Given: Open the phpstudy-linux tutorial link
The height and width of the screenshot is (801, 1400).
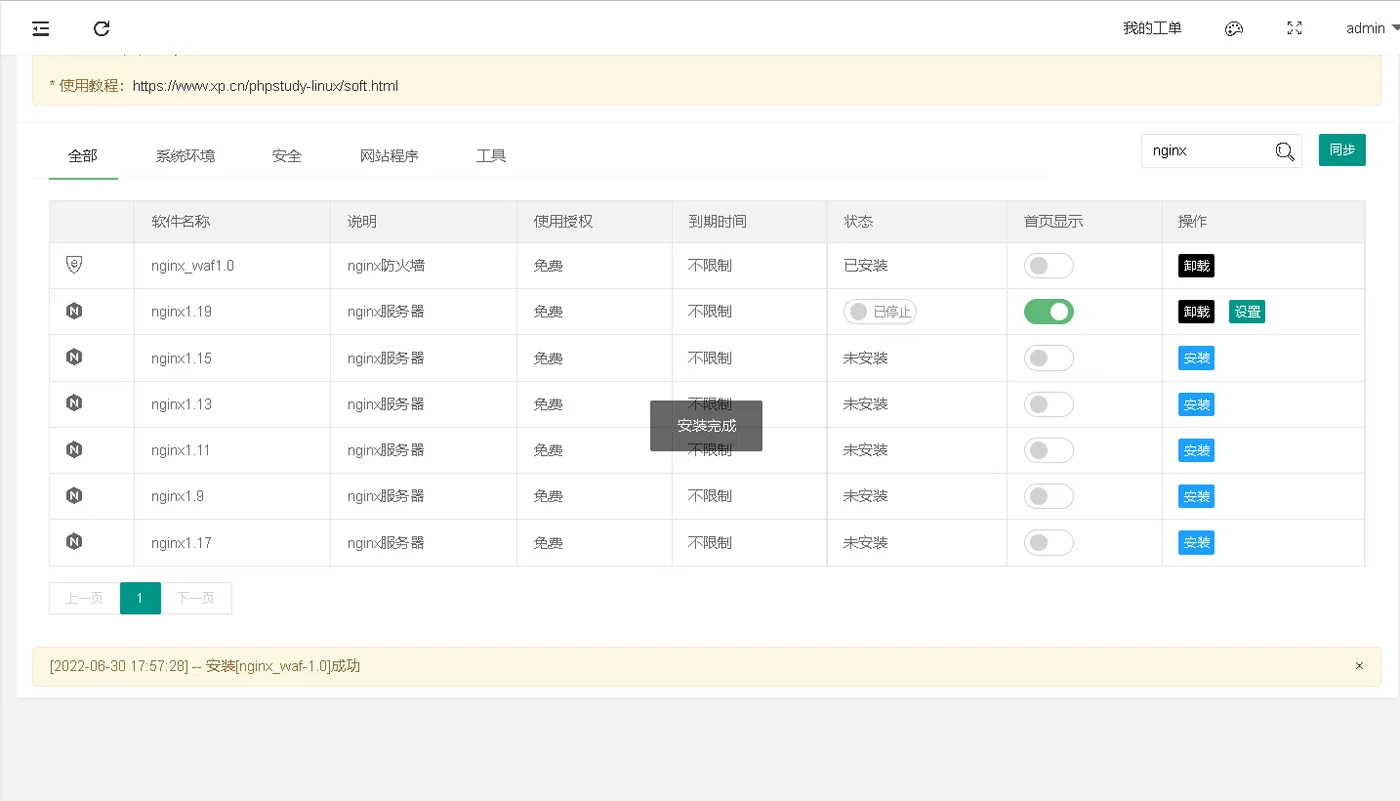Looking at the screenshot, I should [265, 86].
